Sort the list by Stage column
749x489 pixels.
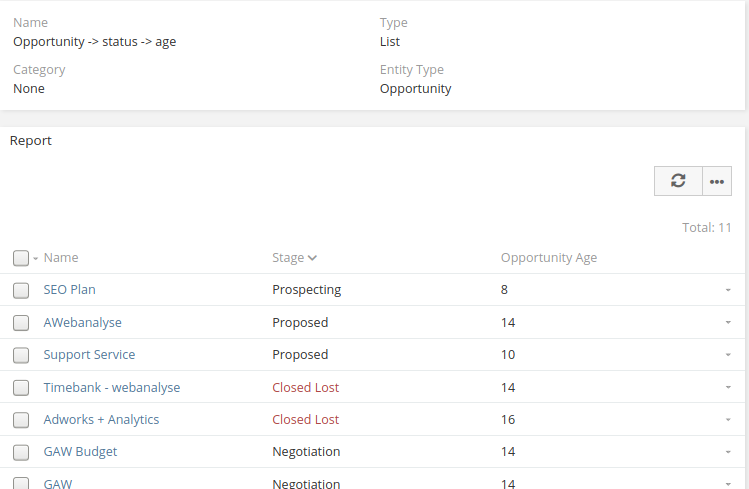pyautogui.click(x=288, y=258)
